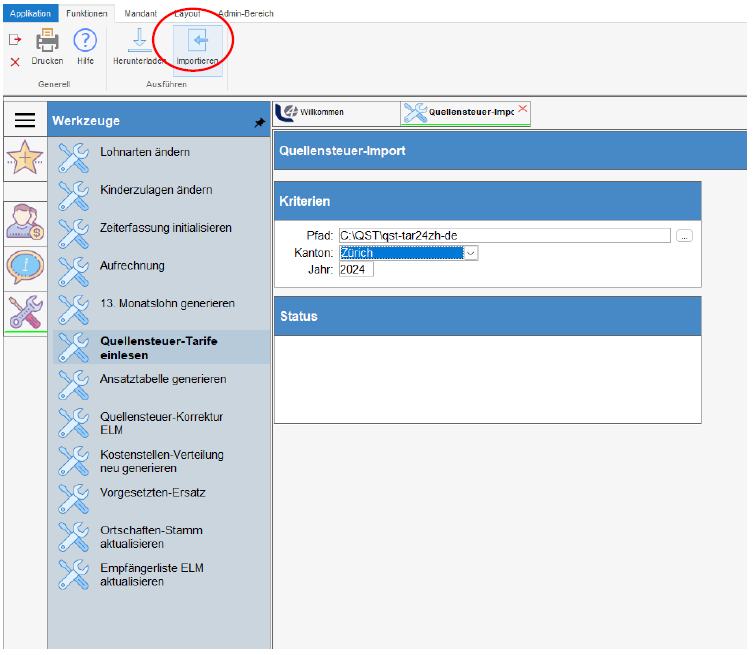The image size is (753, 655).
Task: Select Lohnarten ändern in the Werkzeuge list
Action: tap(145, 152)
